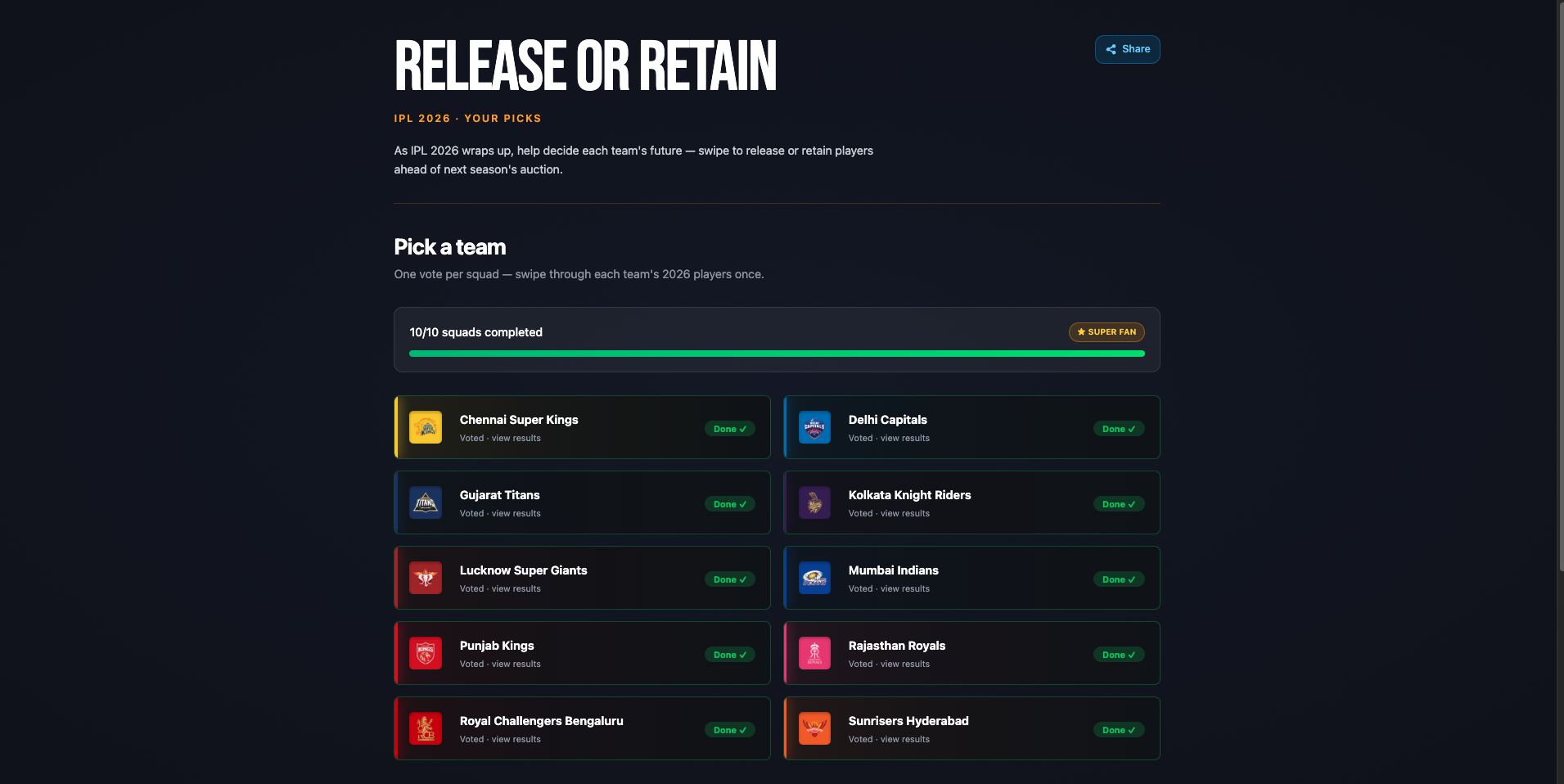1564x784 pixels.
Task: Click Sunrisers Hyderabad's Done badge
Action: coord(1119,730)
